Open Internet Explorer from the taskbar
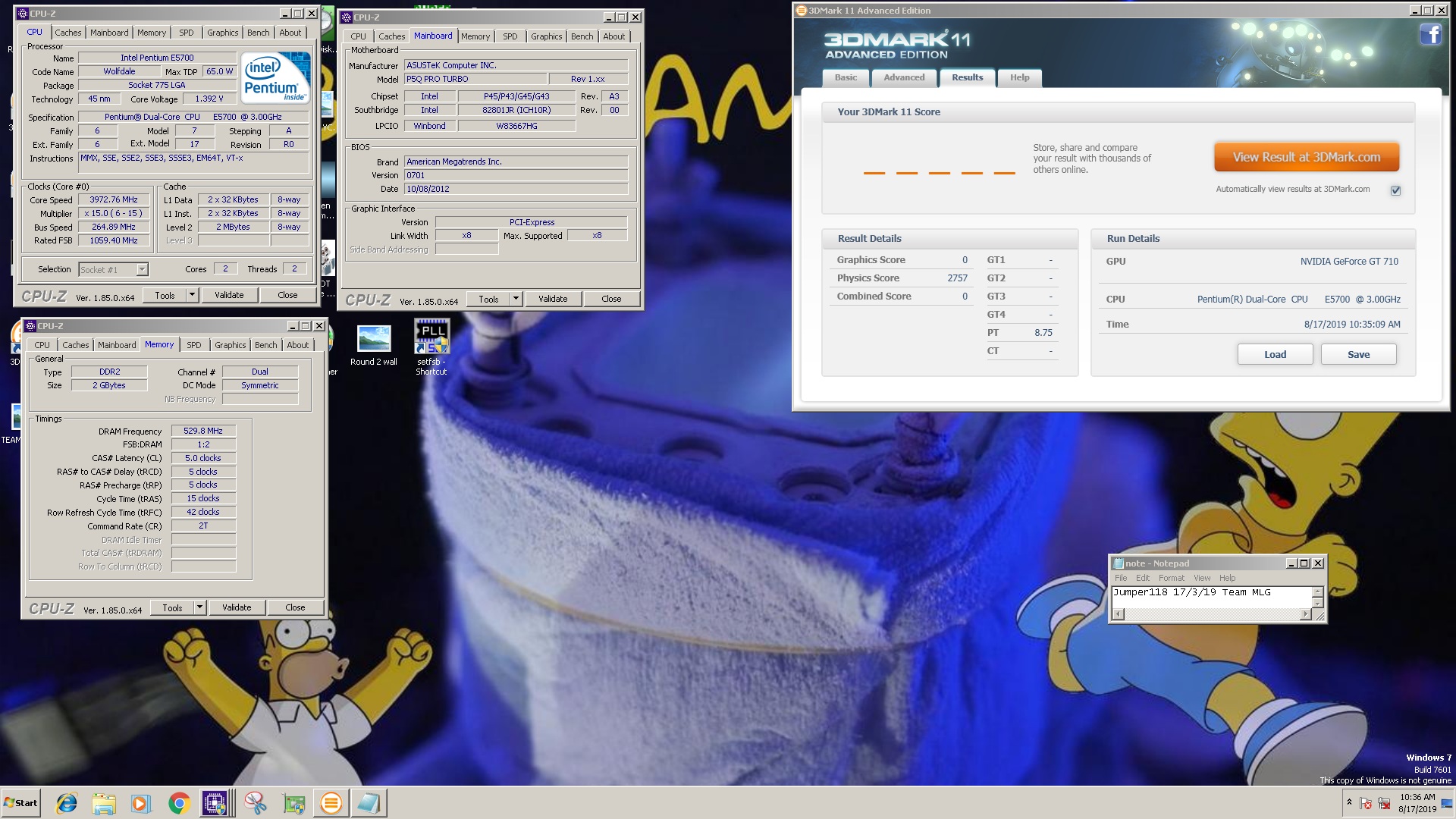The width and height of the screenshot is (1456, 819). [67, 803]
